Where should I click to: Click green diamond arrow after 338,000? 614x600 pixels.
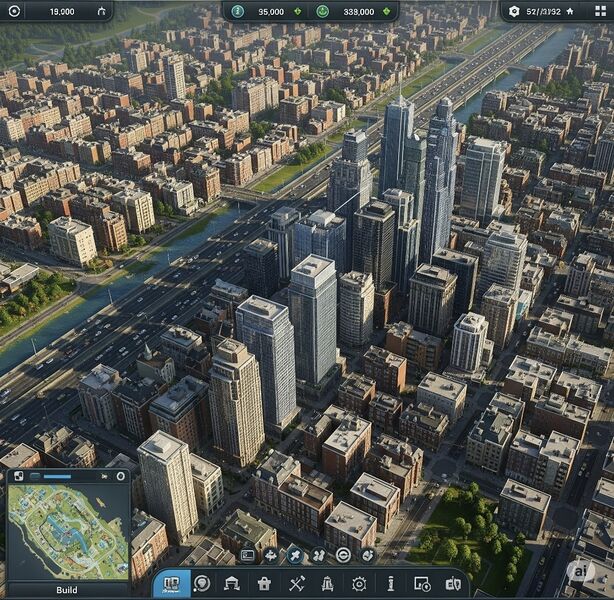pos(387,11)
